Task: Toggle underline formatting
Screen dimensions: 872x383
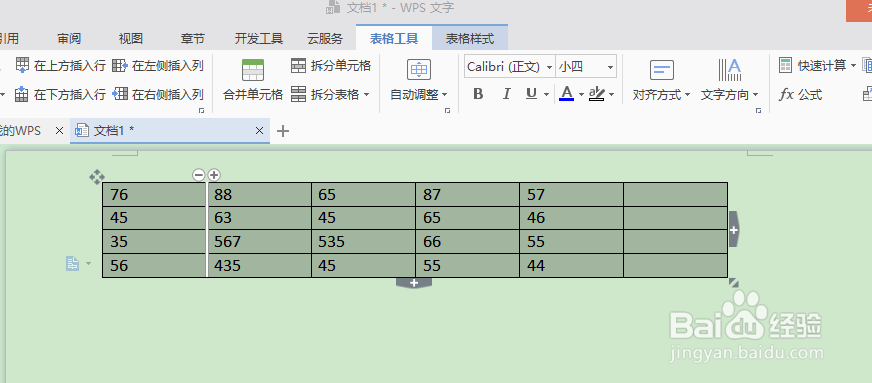Action: pos(531,94)
